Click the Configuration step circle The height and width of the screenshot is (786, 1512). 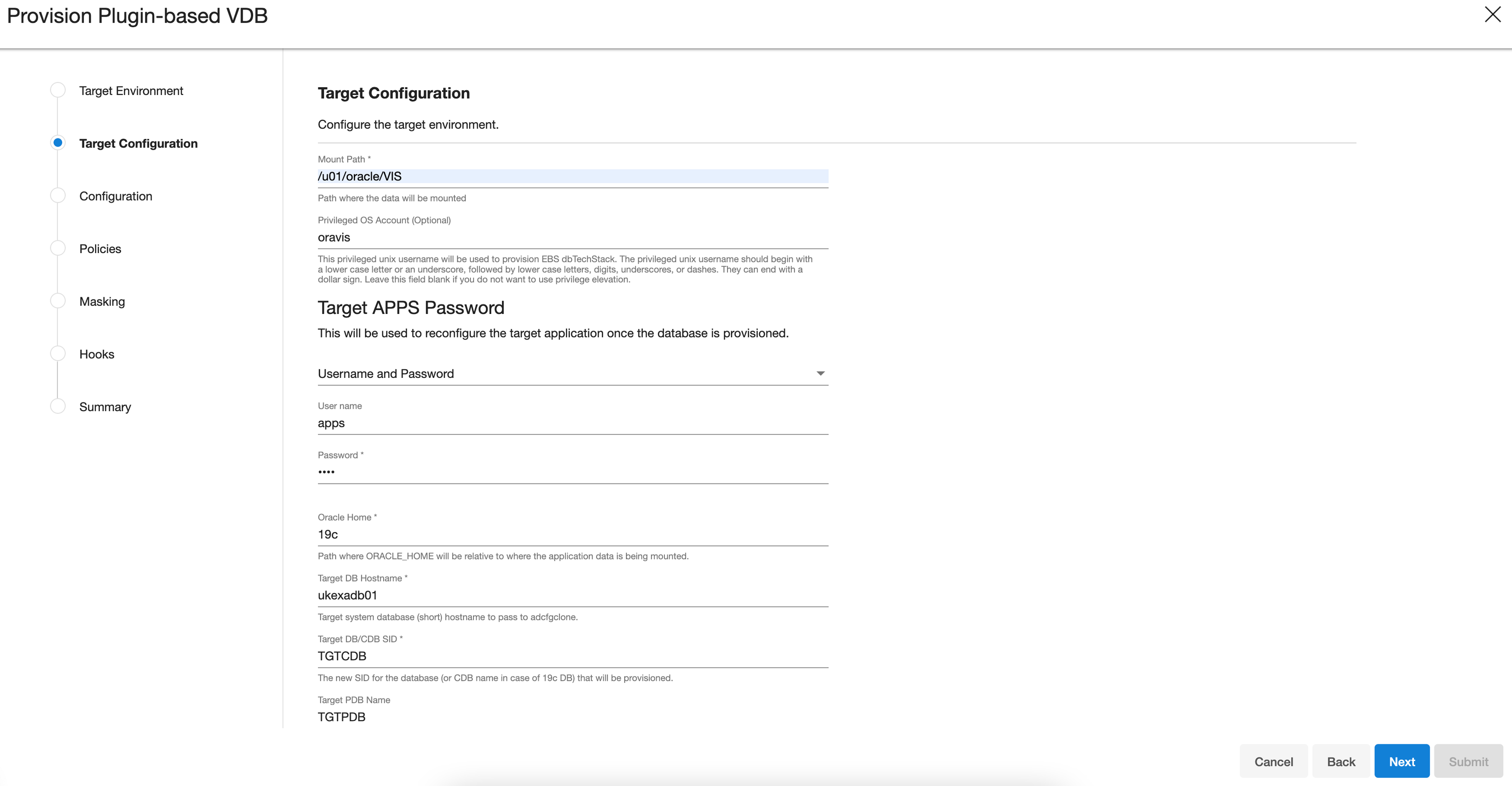57,195
